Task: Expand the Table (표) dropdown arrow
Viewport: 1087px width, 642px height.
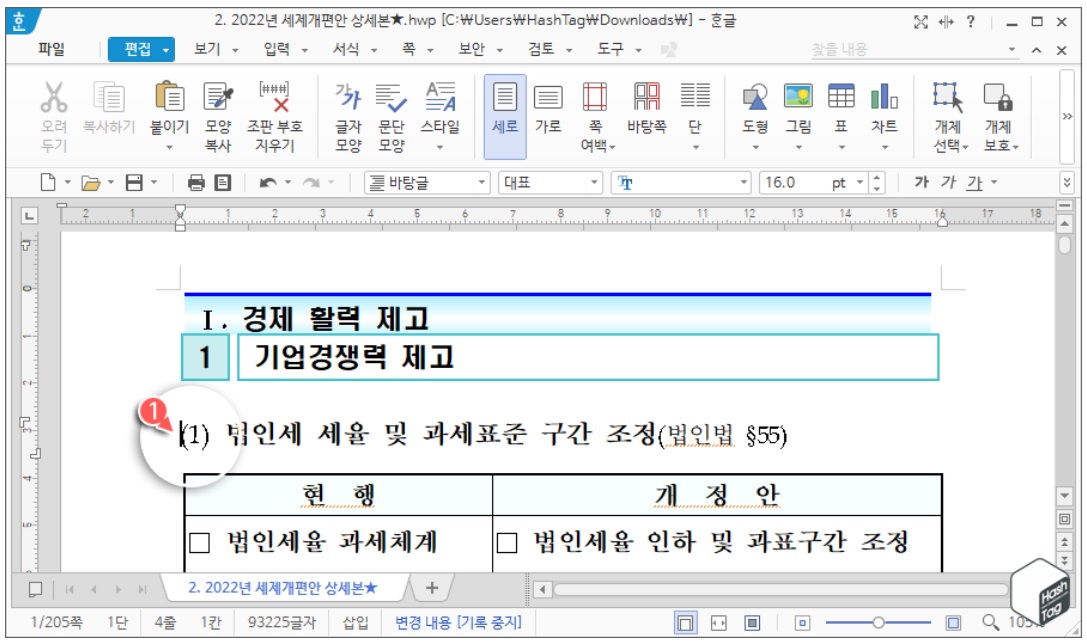Action: pos(841,147)
